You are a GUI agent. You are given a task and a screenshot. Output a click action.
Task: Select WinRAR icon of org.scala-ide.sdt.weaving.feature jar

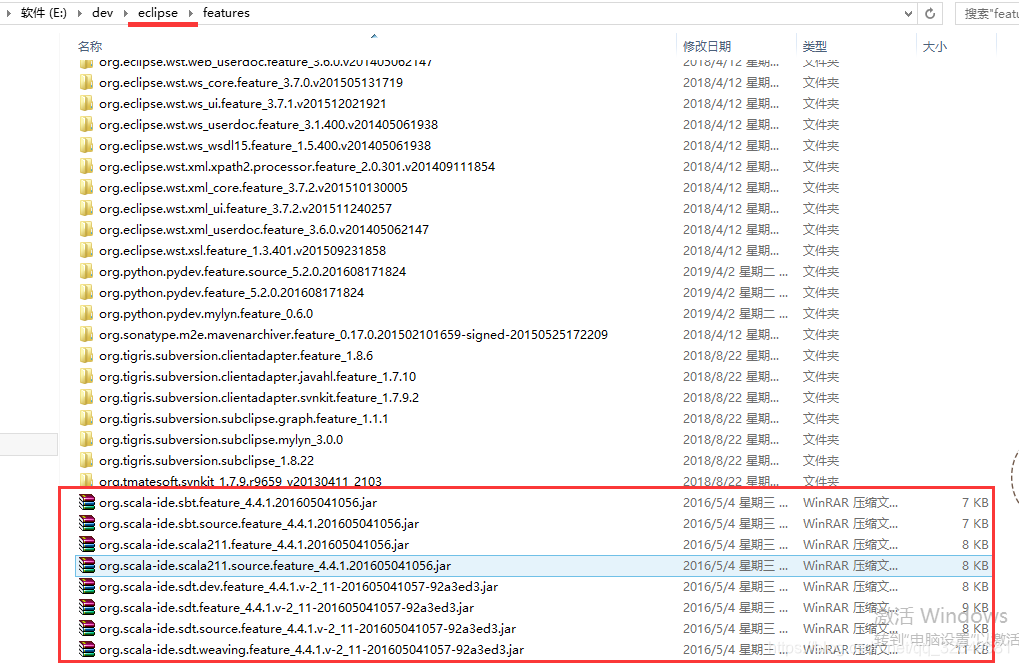86,649
